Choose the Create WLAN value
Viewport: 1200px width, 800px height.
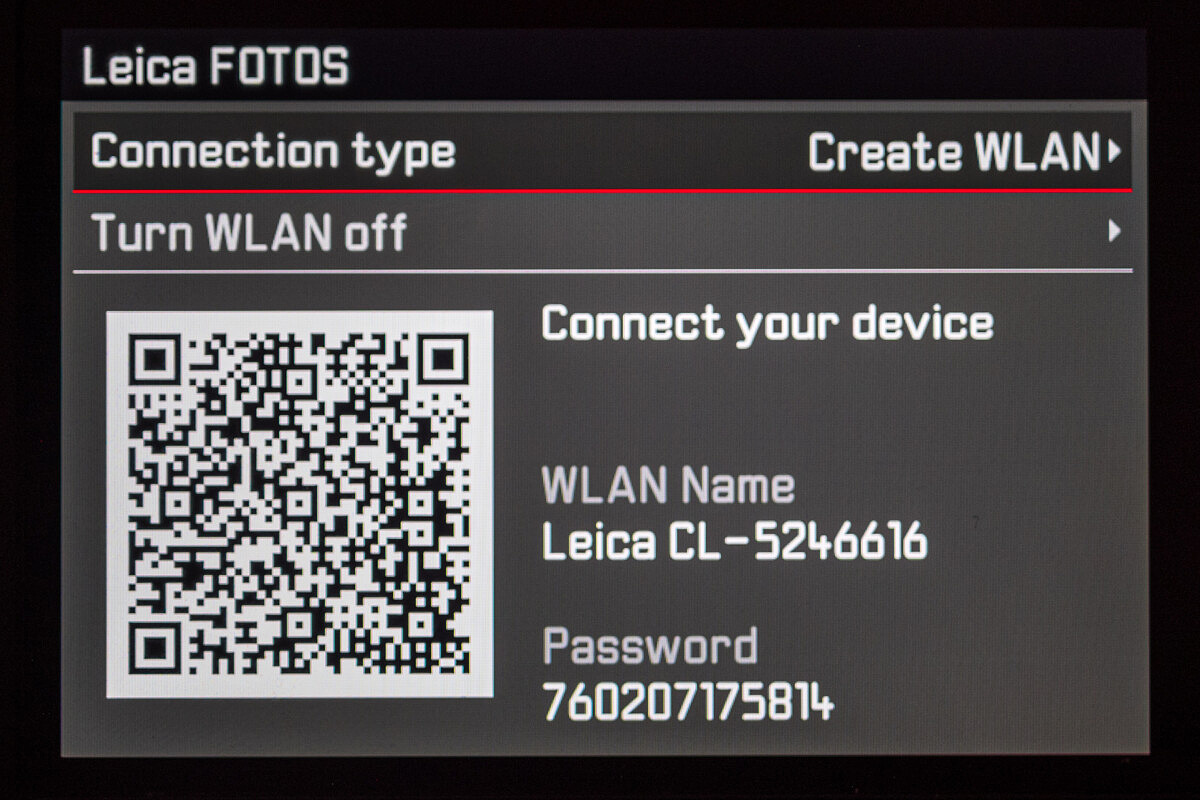[x=953, y=153]
